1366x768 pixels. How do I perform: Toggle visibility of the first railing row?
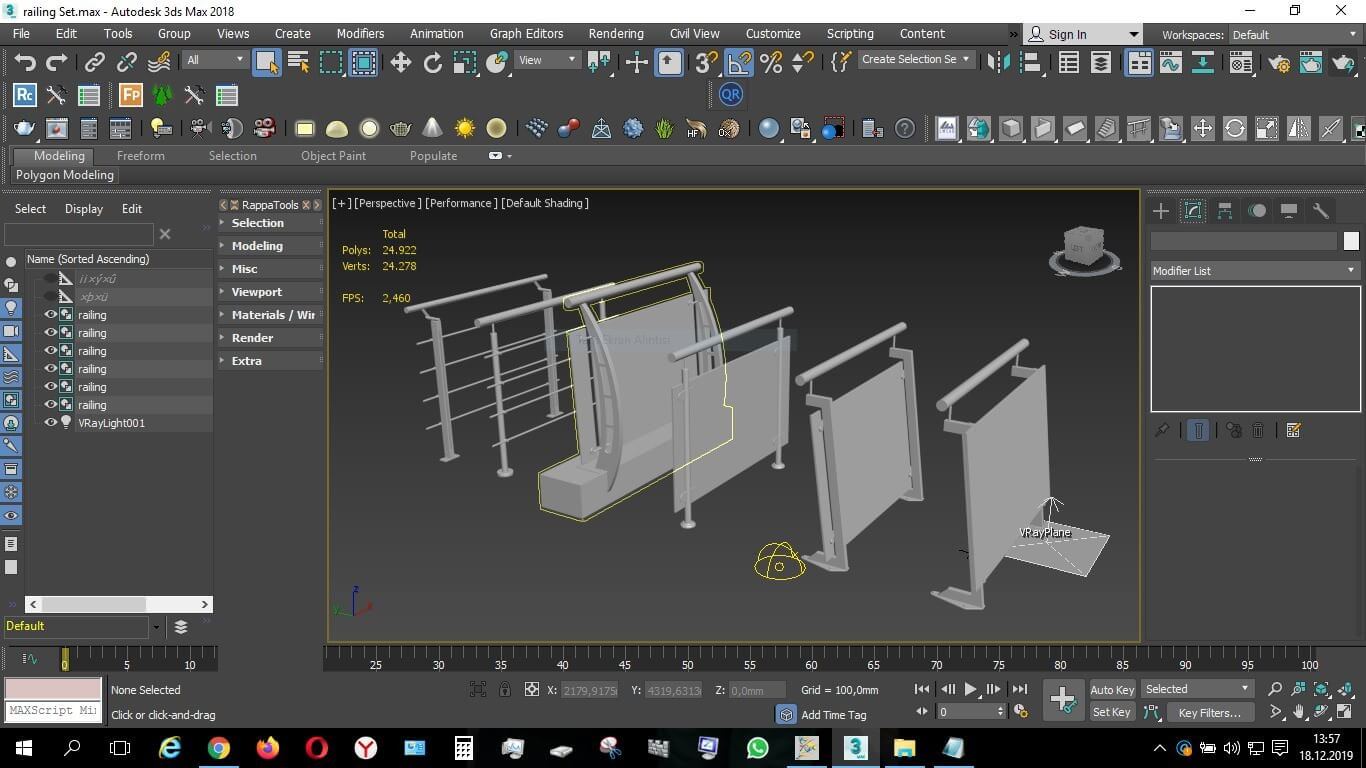(50, 315)
